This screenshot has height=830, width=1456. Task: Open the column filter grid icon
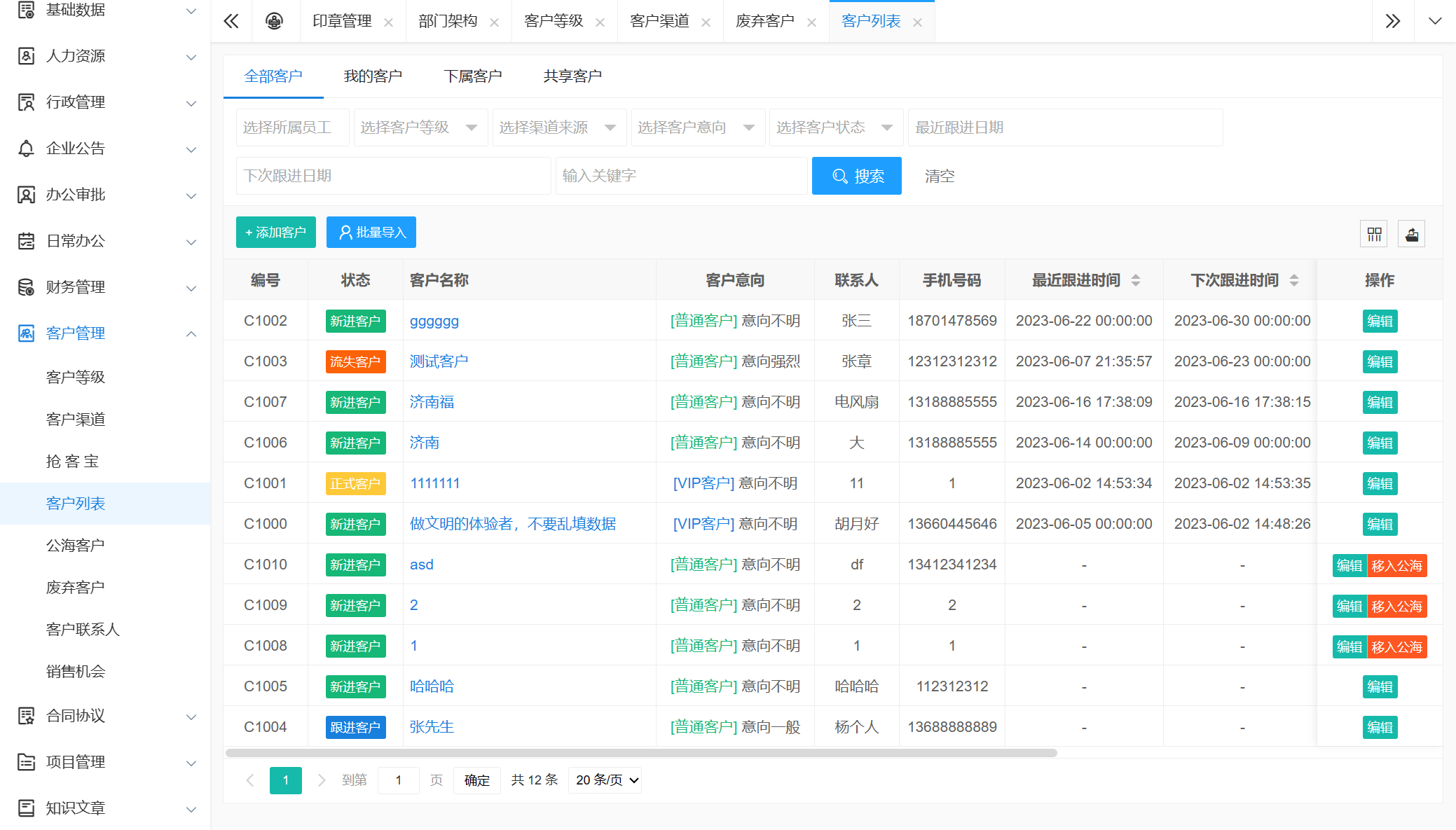coord(1374,234)
